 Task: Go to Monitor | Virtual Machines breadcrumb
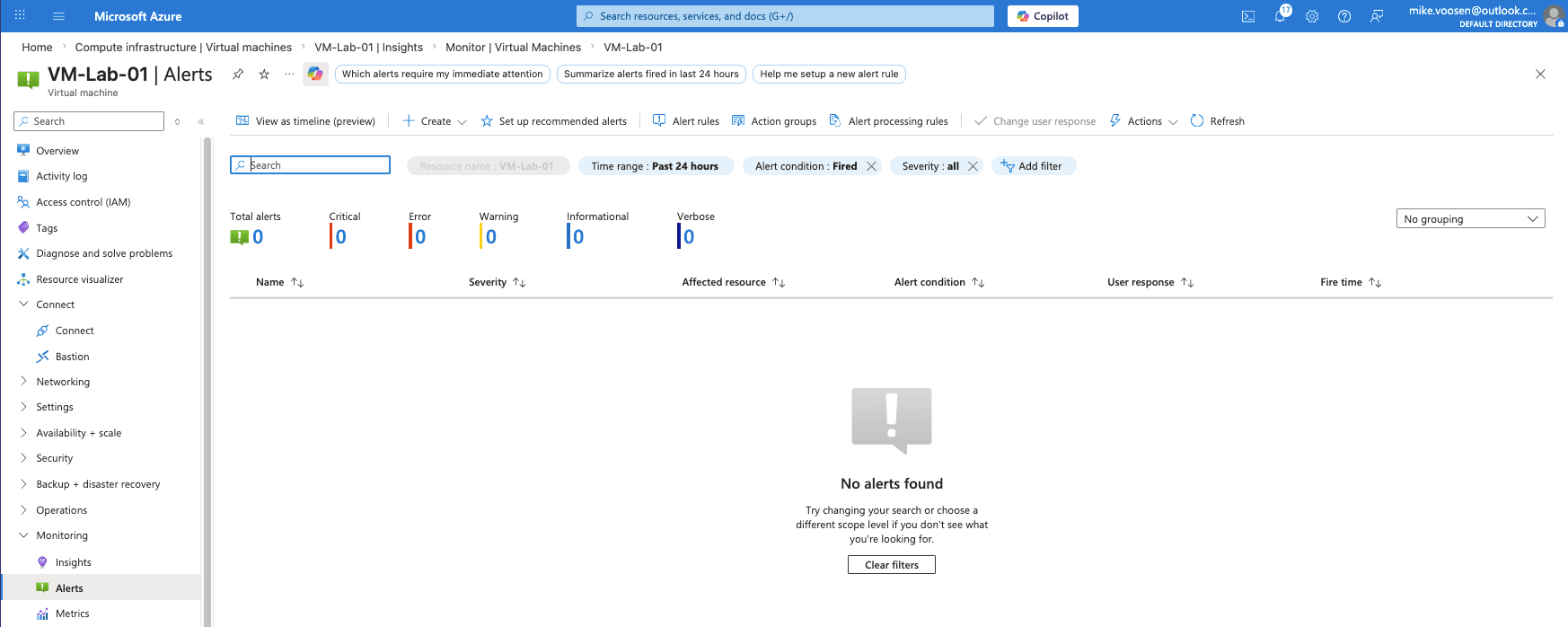[513, 48]
